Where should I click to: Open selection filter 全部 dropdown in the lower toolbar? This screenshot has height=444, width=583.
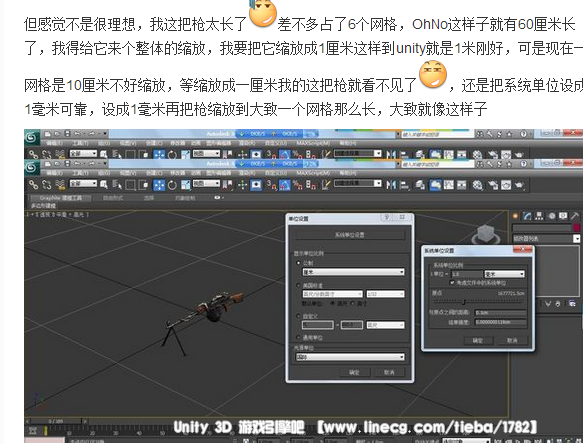pos(83,184)
